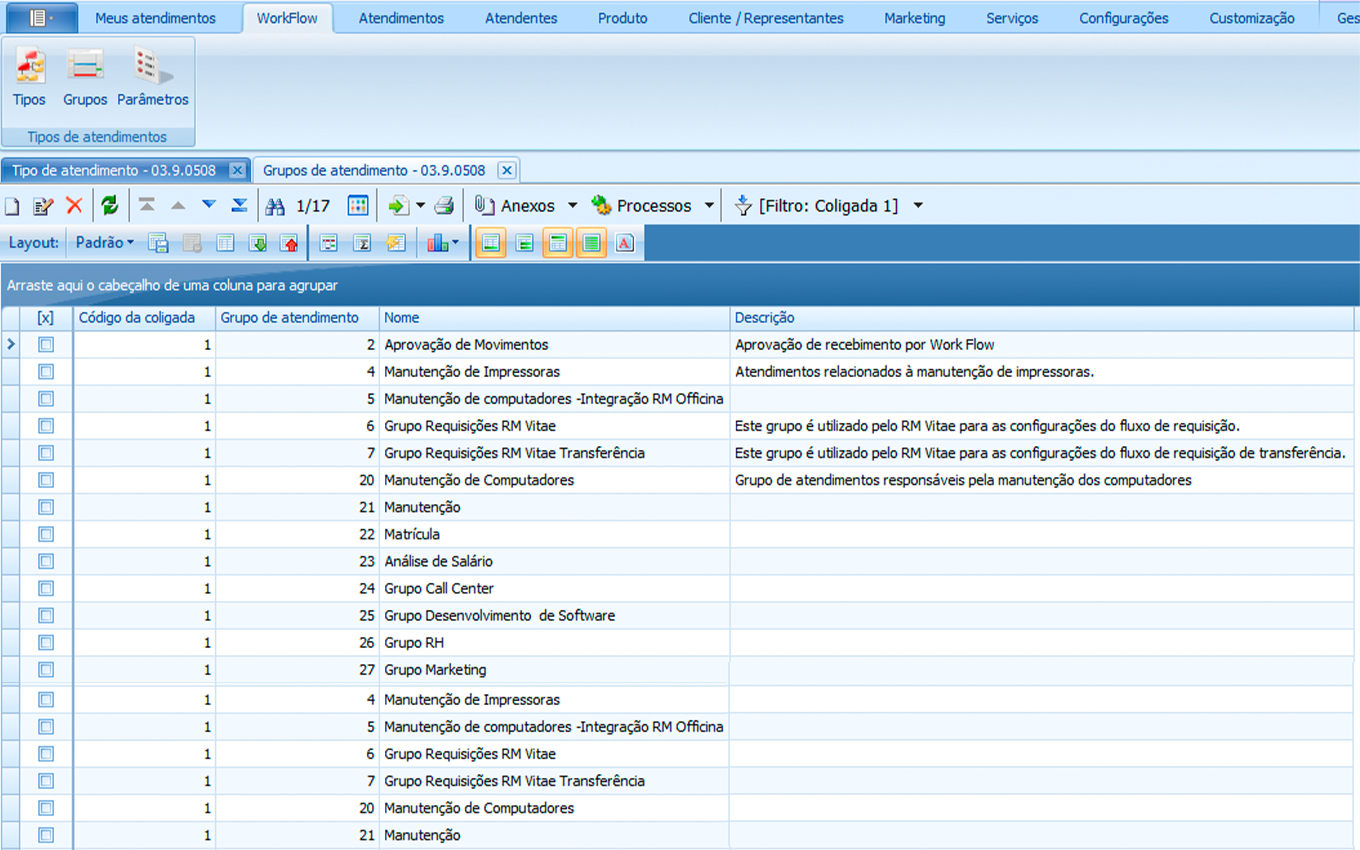Create new record with blank page icon
The image size is (1360, 850).
[x=12, y=206]
